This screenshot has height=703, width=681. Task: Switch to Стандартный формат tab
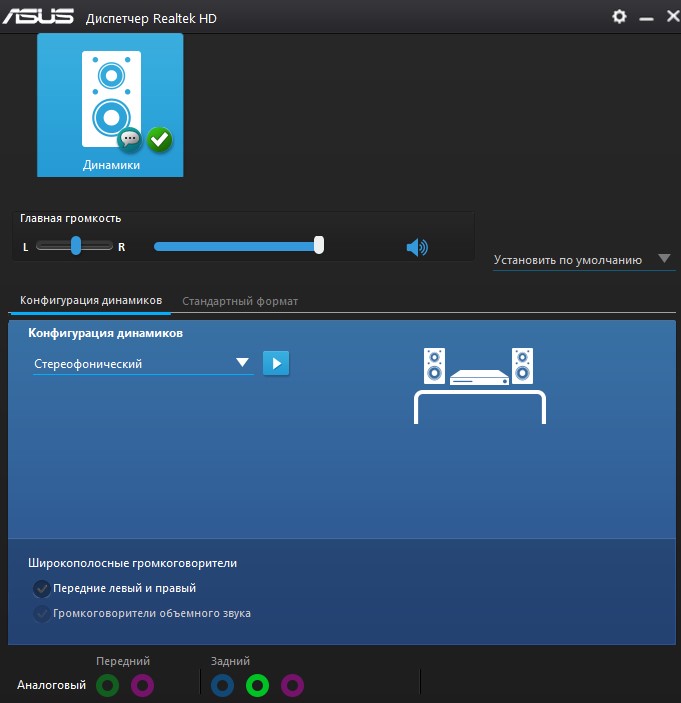[x=240, y=301]
